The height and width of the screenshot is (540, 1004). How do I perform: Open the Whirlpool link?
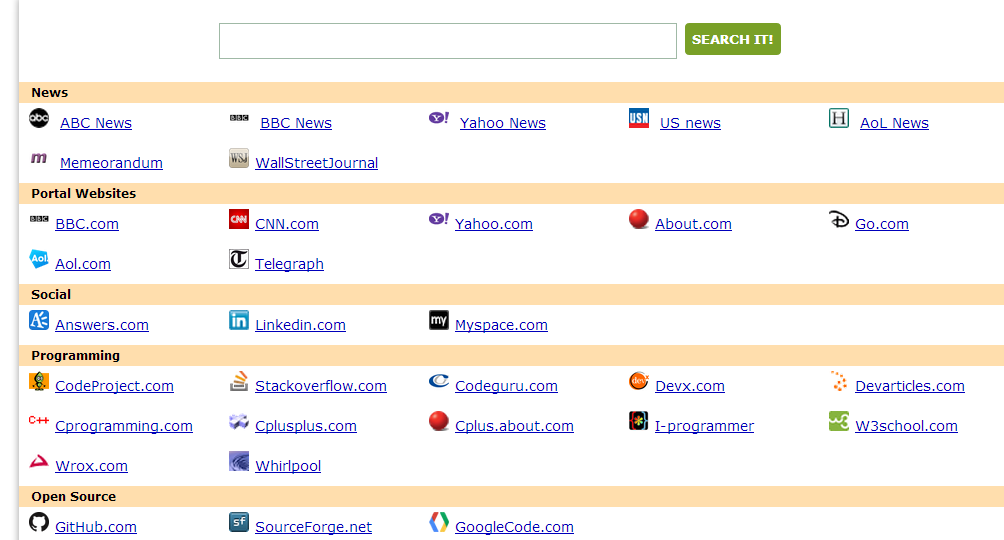click(288, 466)
